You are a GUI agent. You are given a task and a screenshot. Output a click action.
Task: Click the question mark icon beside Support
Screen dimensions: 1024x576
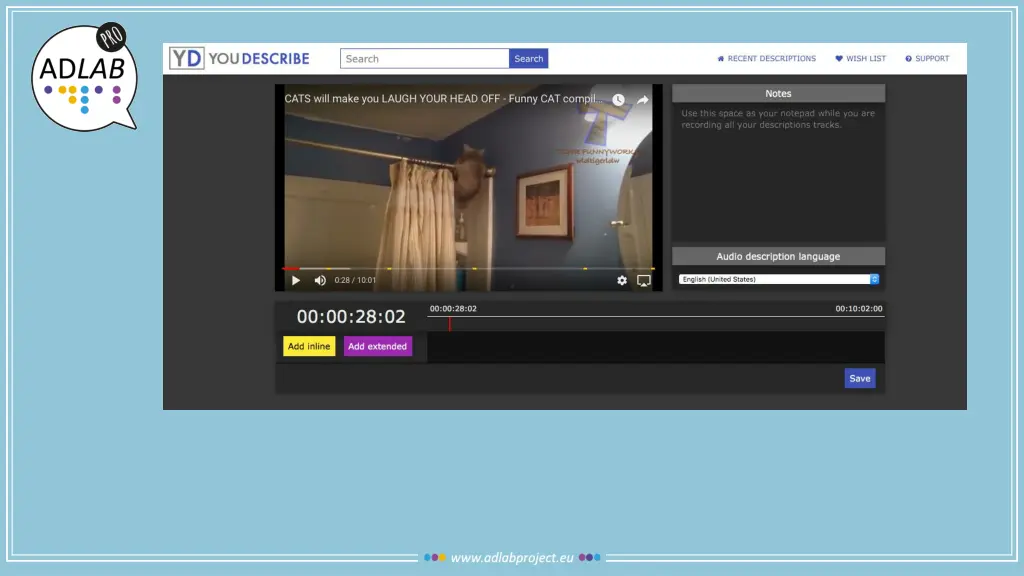tap(908, 58)
